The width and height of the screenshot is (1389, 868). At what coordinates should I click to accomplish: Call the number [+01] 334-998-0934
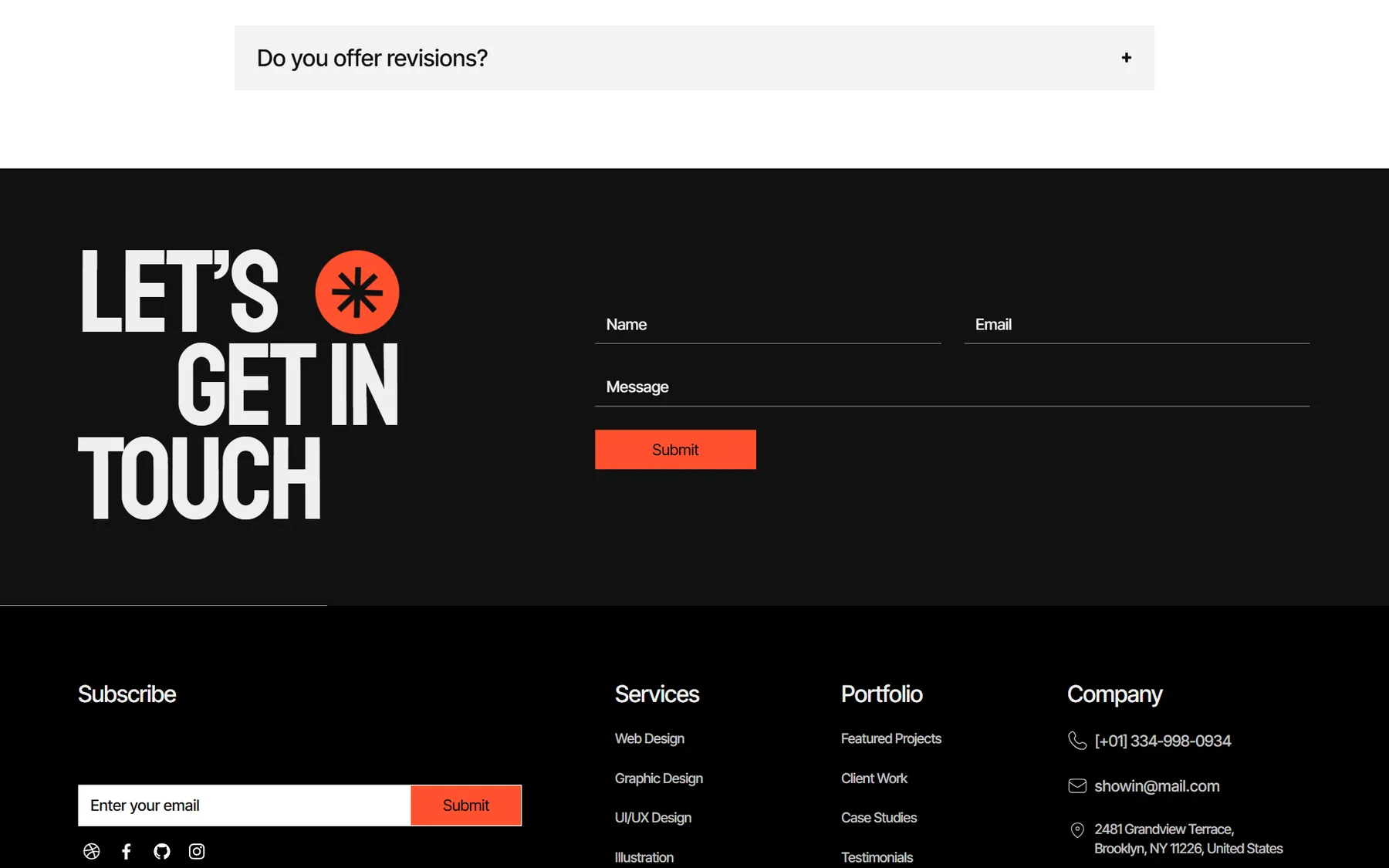pos(1163,741)
